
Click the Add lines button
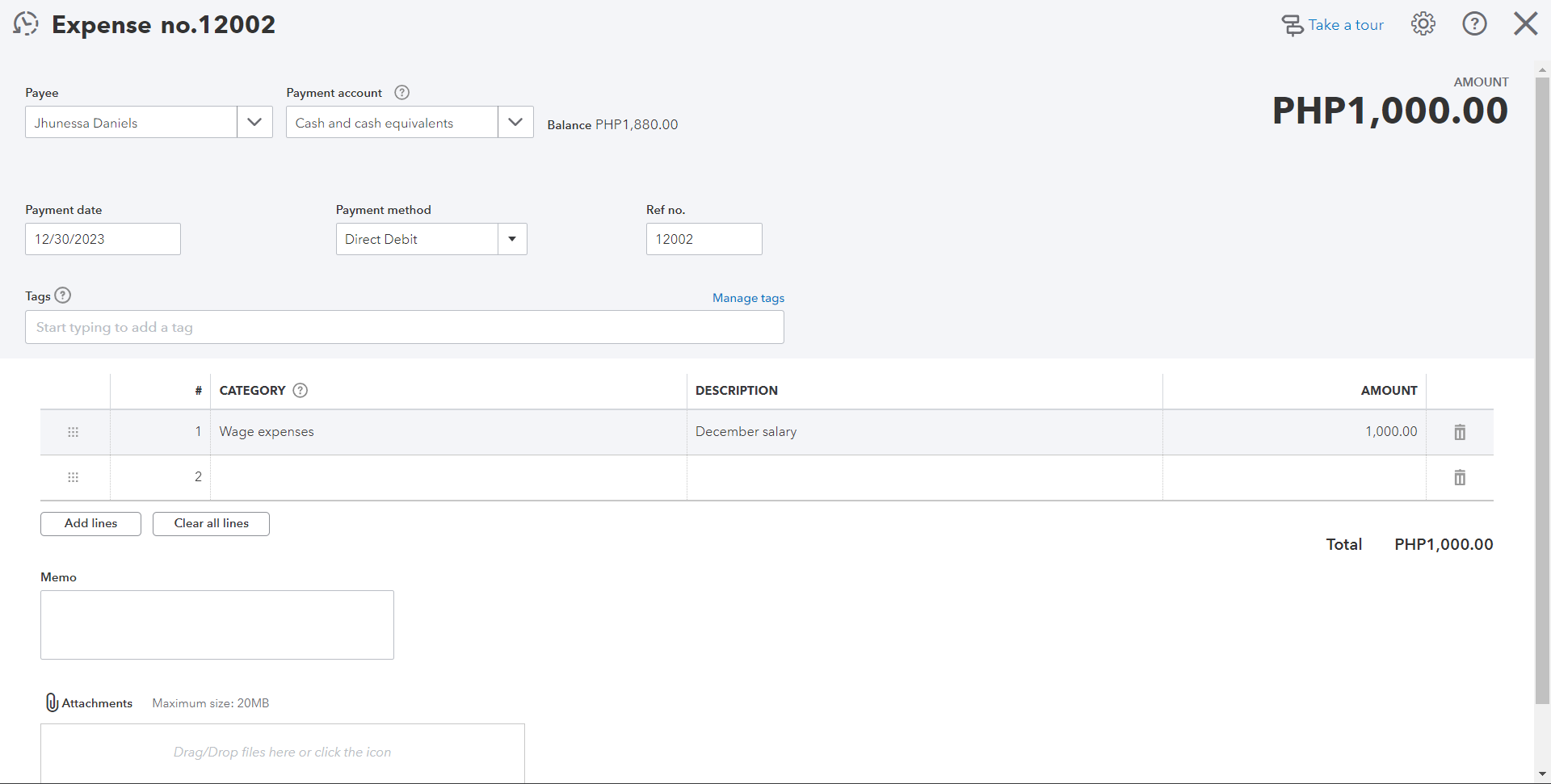90,523
